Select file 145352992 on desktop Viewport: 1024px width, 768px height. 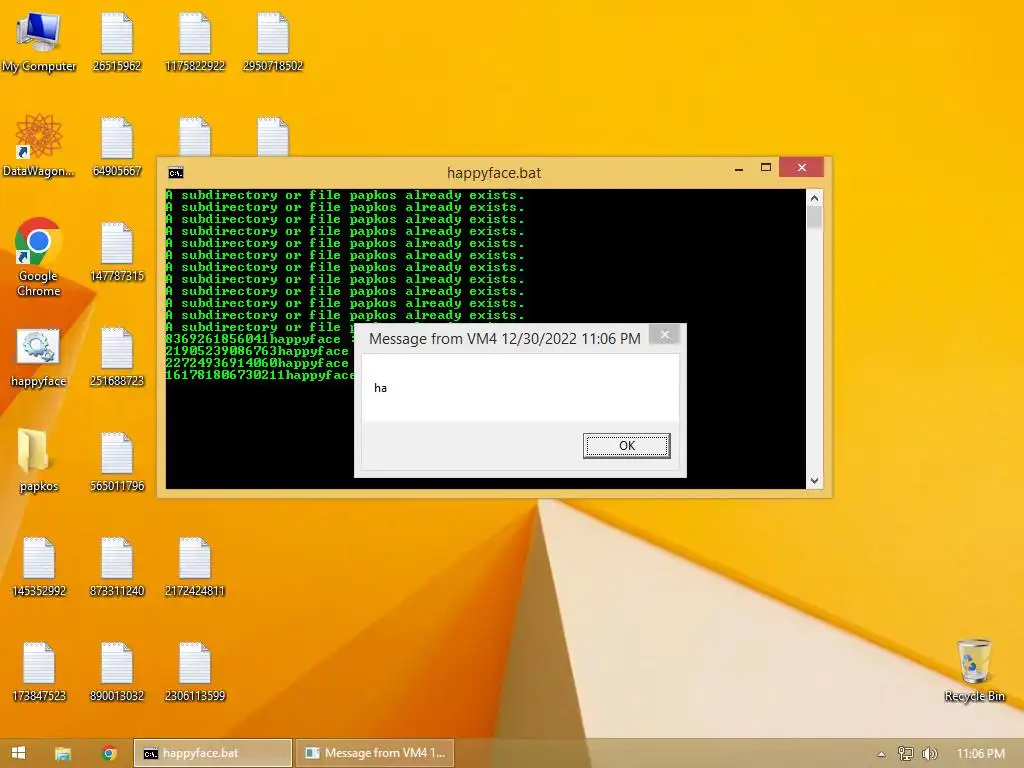pyautogui.click(x=39, y=568)
